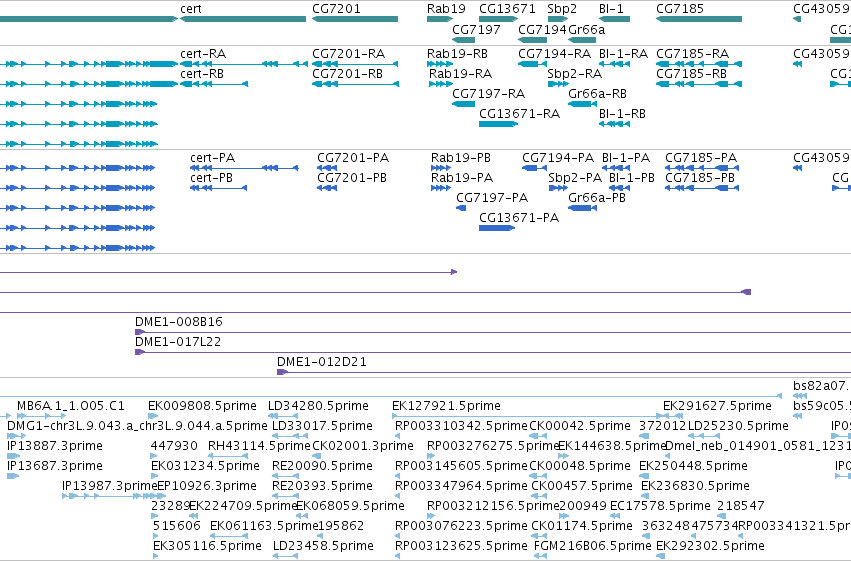Click the Sbp2 gene label

[562, 9]
